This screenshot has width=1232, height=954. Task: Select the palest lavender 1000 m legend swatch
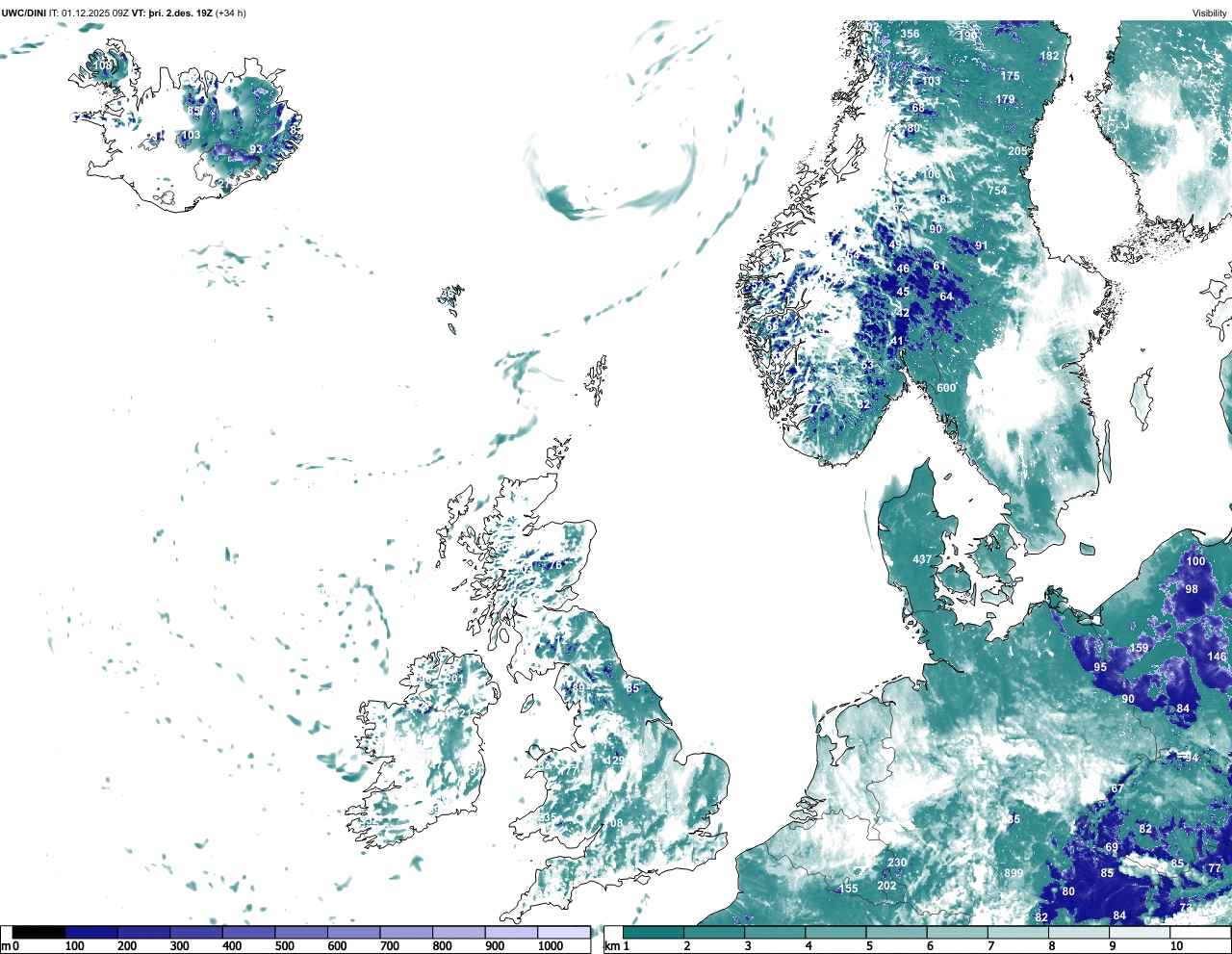(563, 932)
